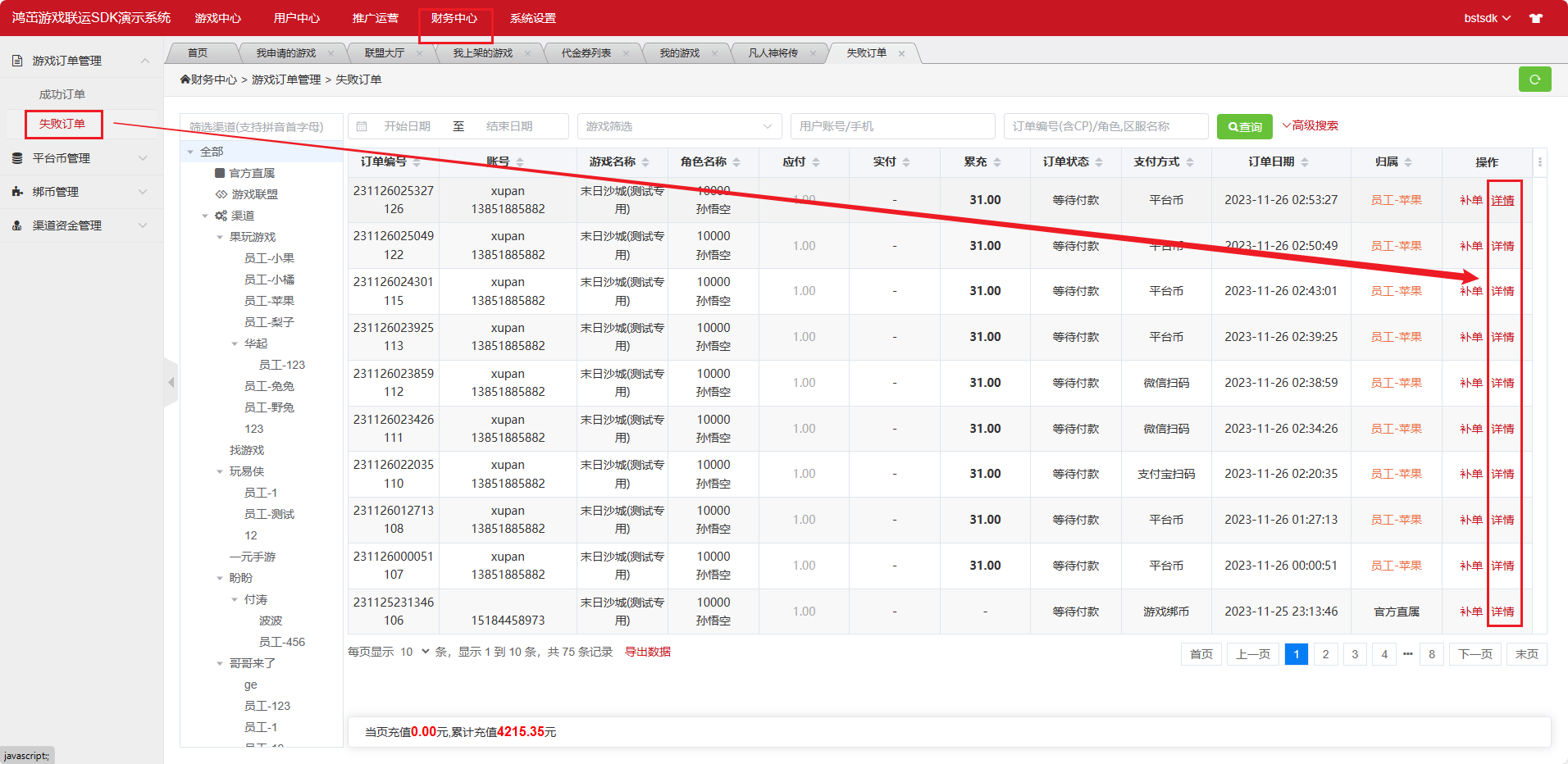Sort by 游戏名称 column arrows
This screenshot has height=764, width=1568.
click(x=645, y=162)
